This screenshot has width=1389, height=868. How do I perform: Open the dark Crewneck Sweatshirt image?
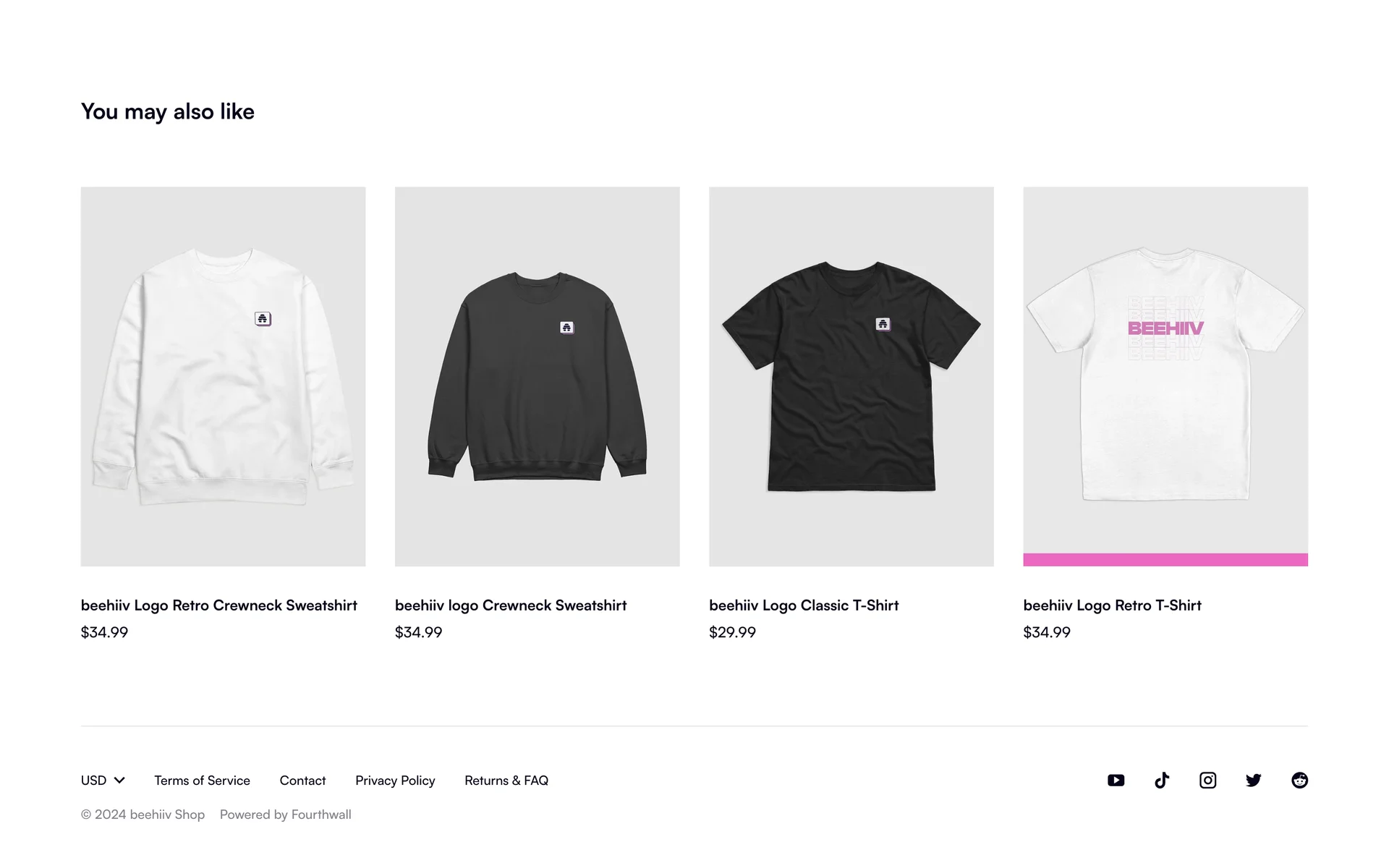537,376
